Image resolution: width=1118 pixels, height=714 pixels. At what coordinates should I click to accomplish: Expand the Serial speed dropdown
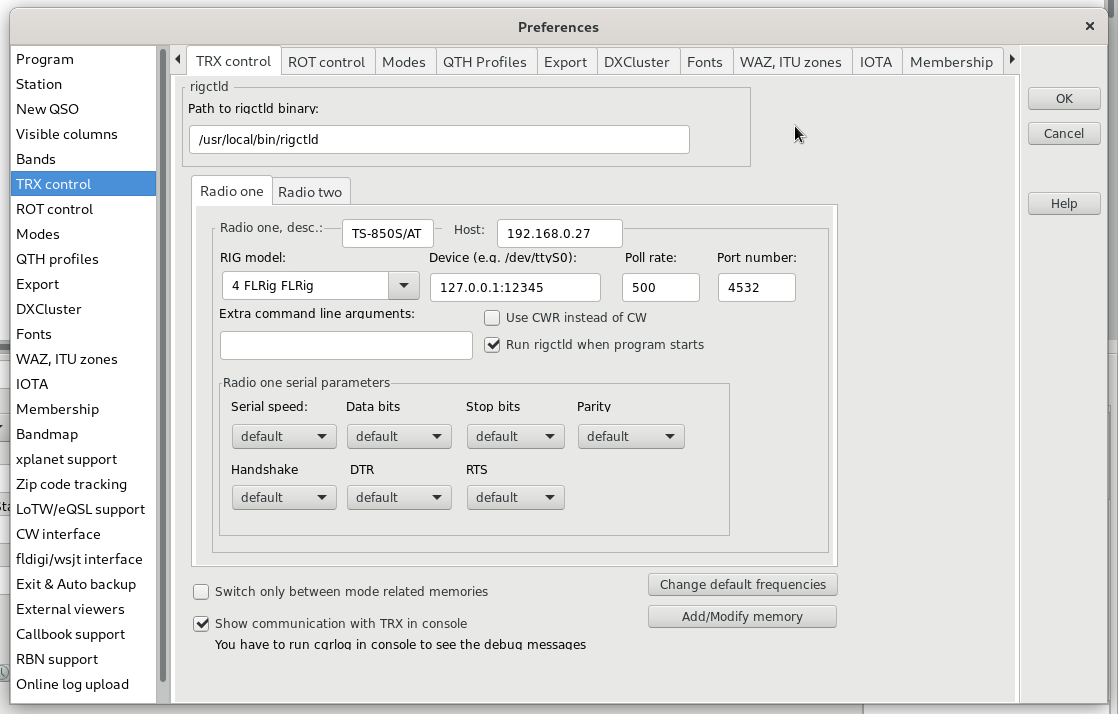tap(284, 437)
